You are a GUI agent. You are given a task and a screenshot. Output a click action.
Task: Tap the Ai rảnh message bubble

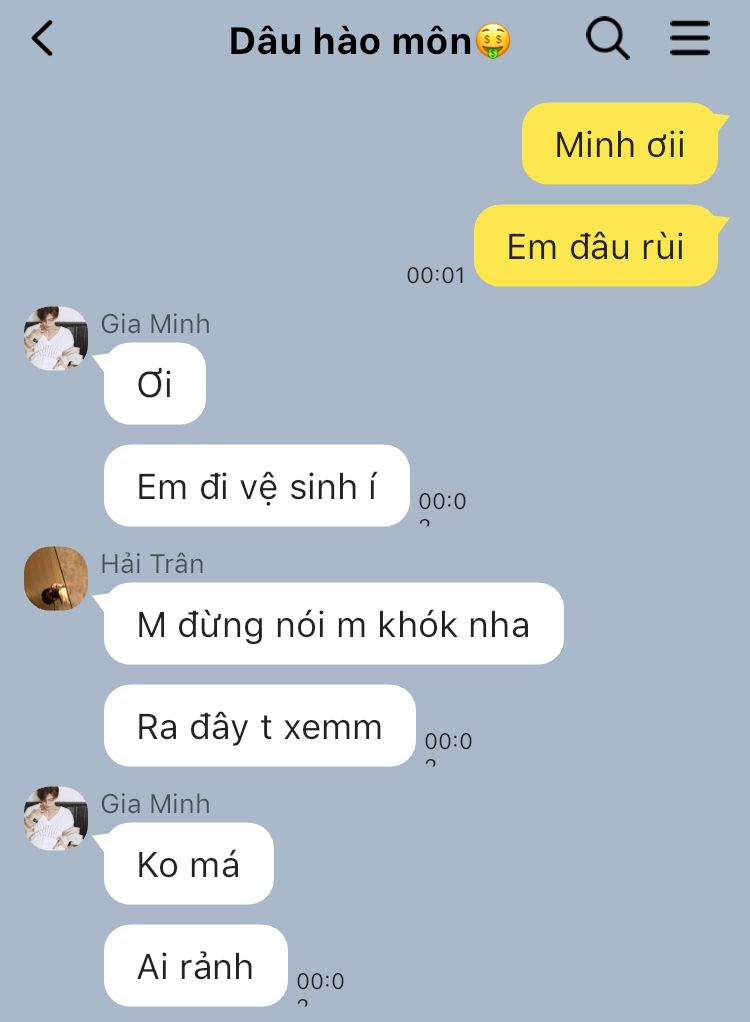[195, 965]
